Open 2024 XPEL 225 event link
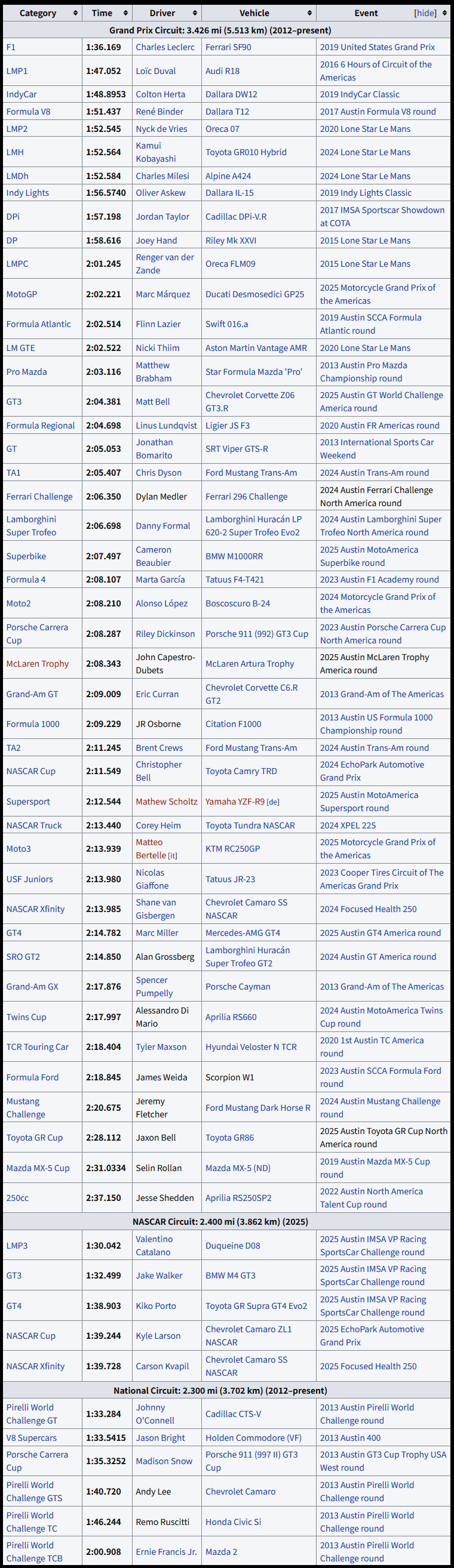Screen dimensions: 454x1568 (348, 825)
